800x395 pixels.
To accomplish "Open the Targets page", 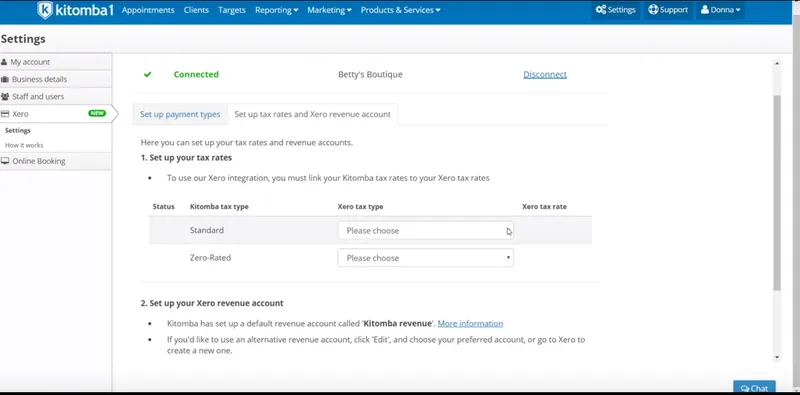I will [232, 10].
